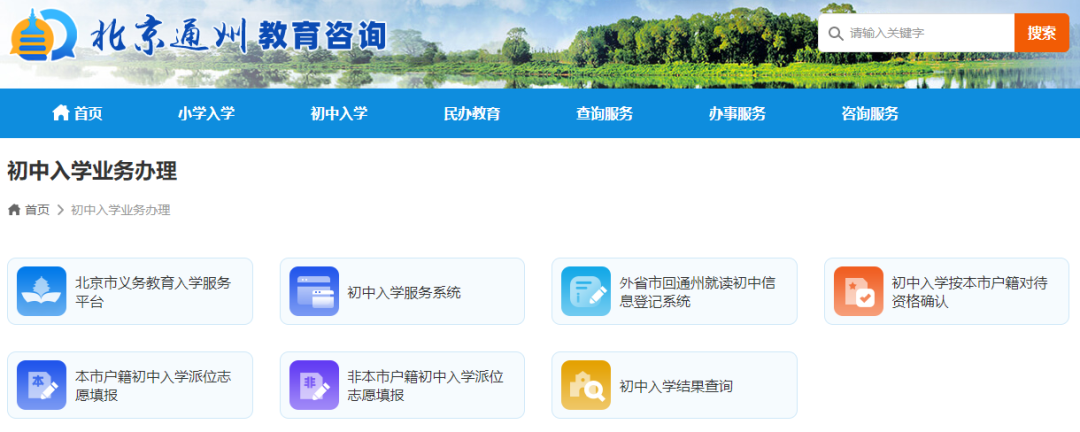Click the 北京通州教育咨询 site title
The height and width of the screenshot is (432, 1080).
tap(239, 35)
